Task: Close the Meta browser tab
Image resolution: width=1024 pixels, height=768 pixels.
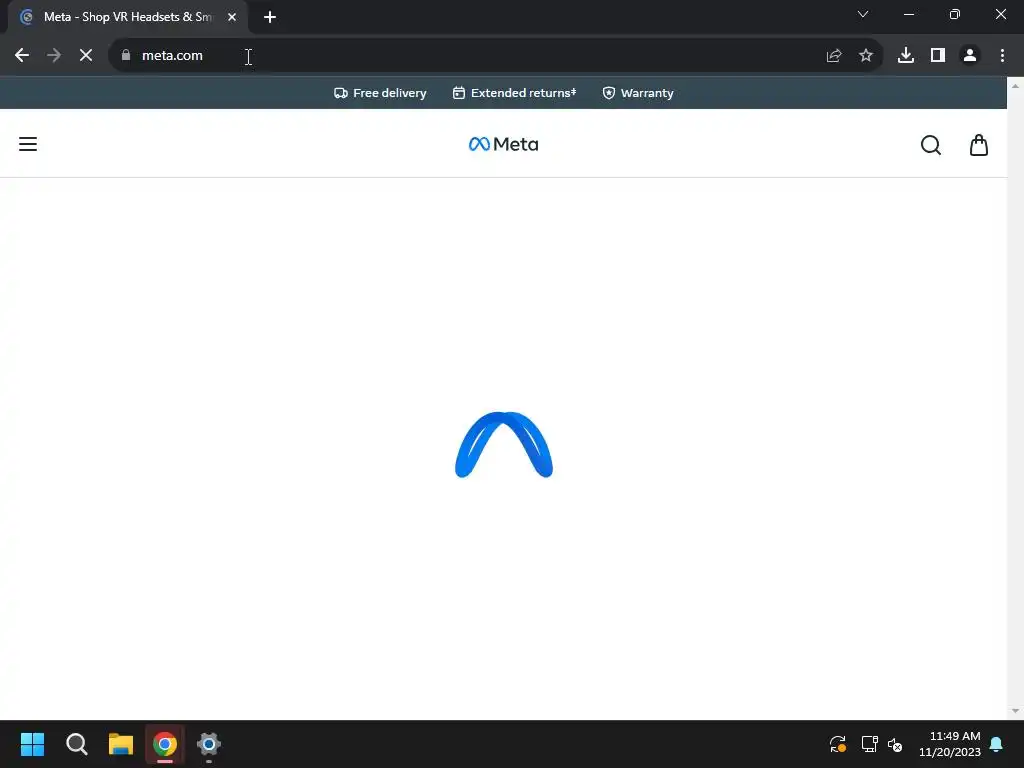Action: [232, 17]
